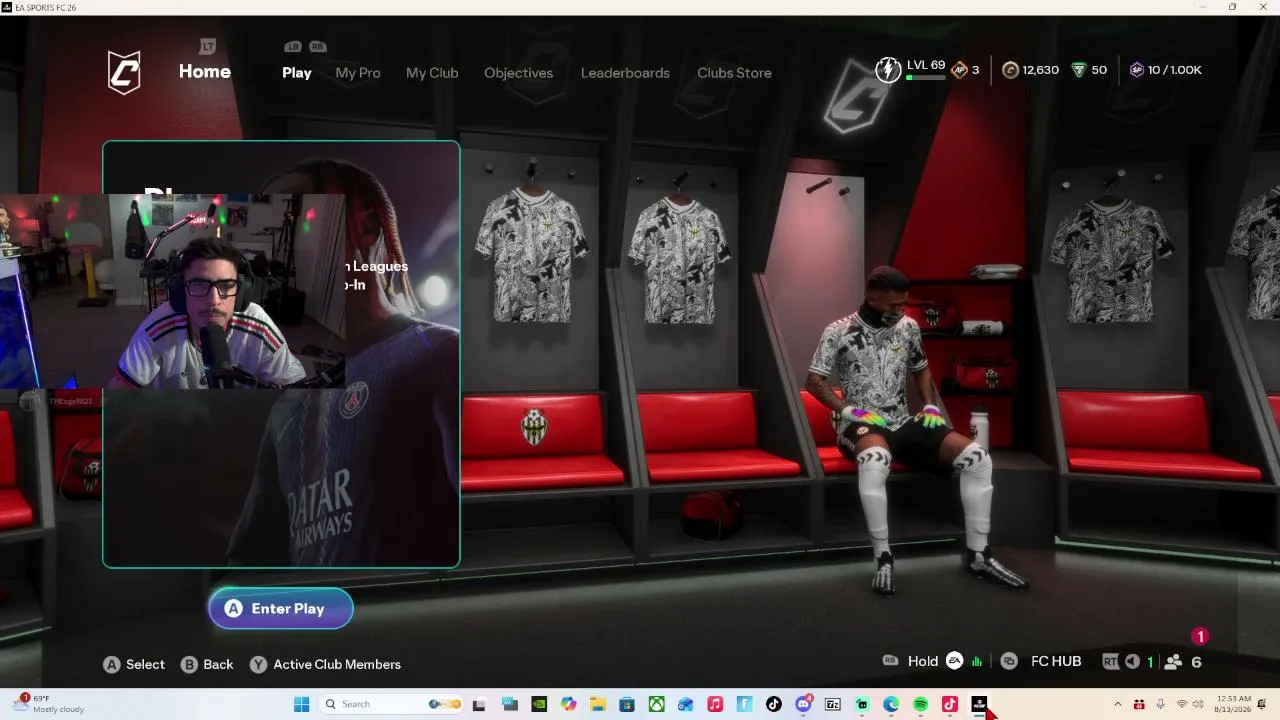Open Microsoft Store from taskbar
This screenshot has height=720, width=1280.
(x=627, y=704)
